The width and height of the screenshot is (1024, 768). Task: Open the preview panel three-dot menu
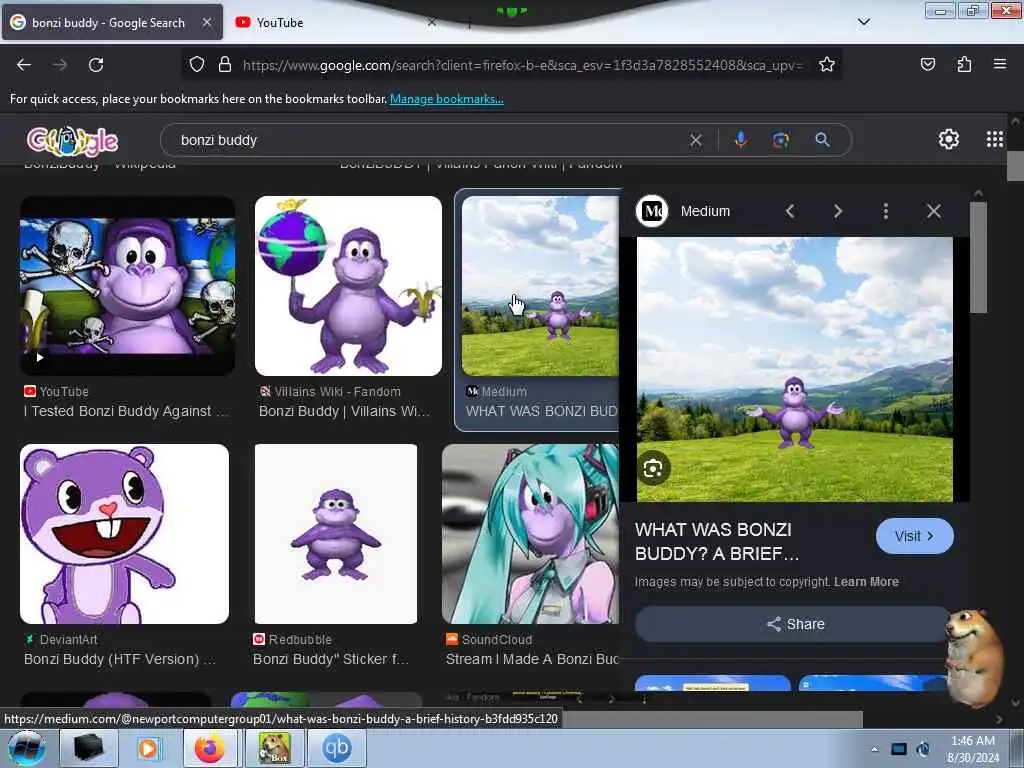[x=886, y=211]
